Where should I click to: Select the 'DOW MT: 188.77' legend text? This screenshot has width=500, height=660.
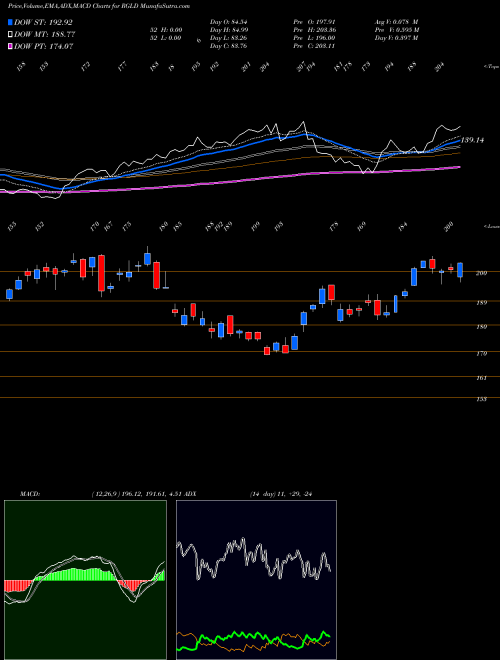45,34
